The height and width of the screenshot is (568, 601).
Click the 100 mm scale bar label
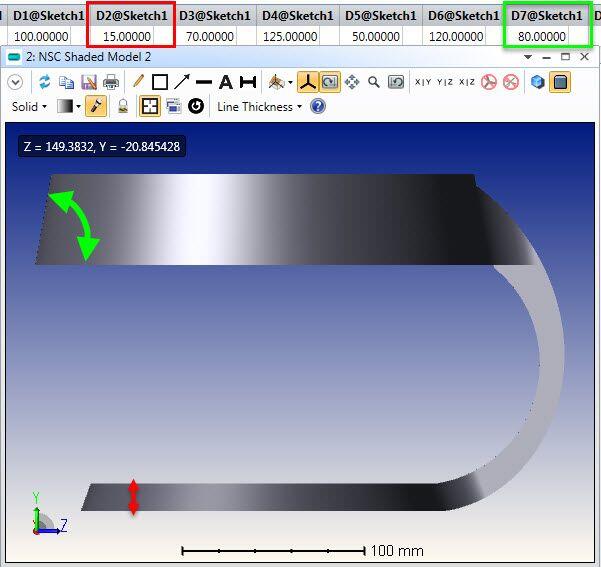[397, 551]
